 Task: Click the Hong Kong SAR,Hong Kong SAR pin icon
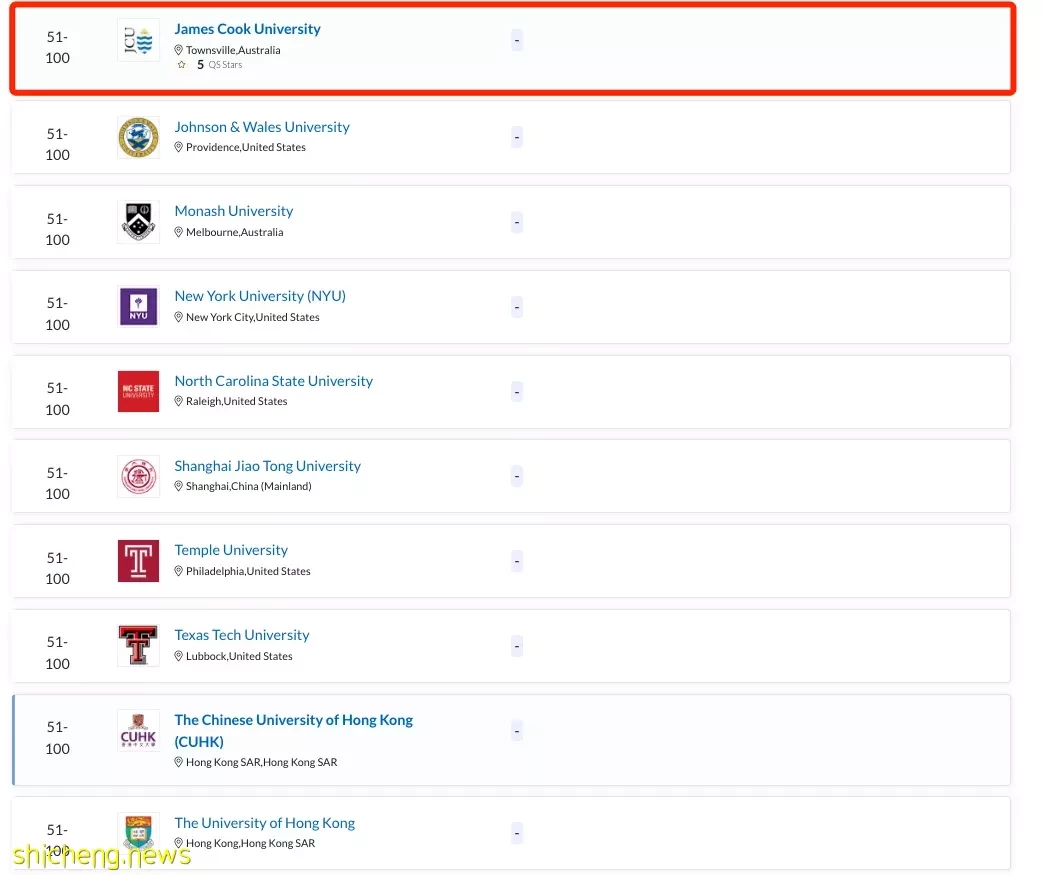178,762
